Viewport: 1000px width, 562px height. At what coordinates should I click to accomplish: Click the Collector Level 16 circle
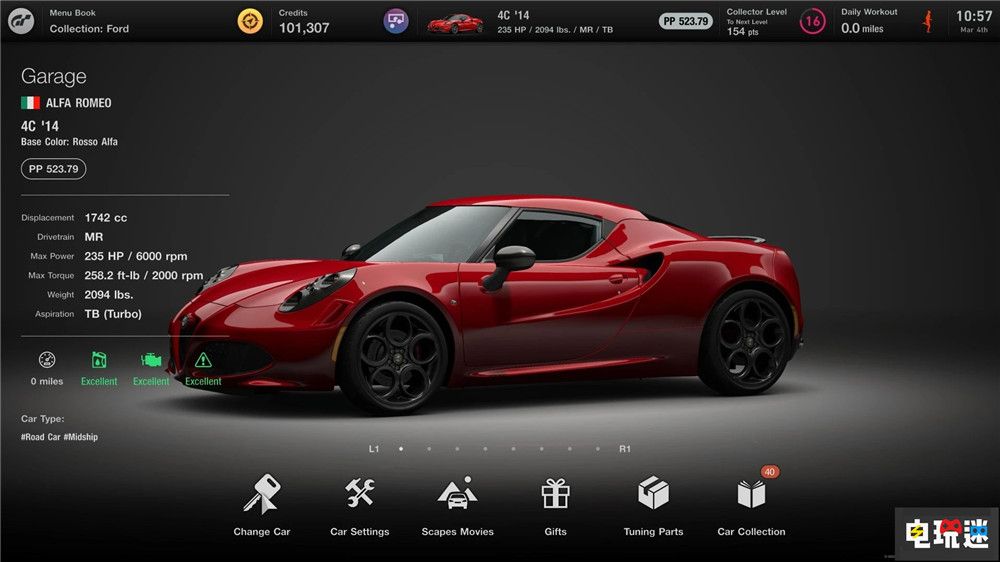[x=812, y=21]
